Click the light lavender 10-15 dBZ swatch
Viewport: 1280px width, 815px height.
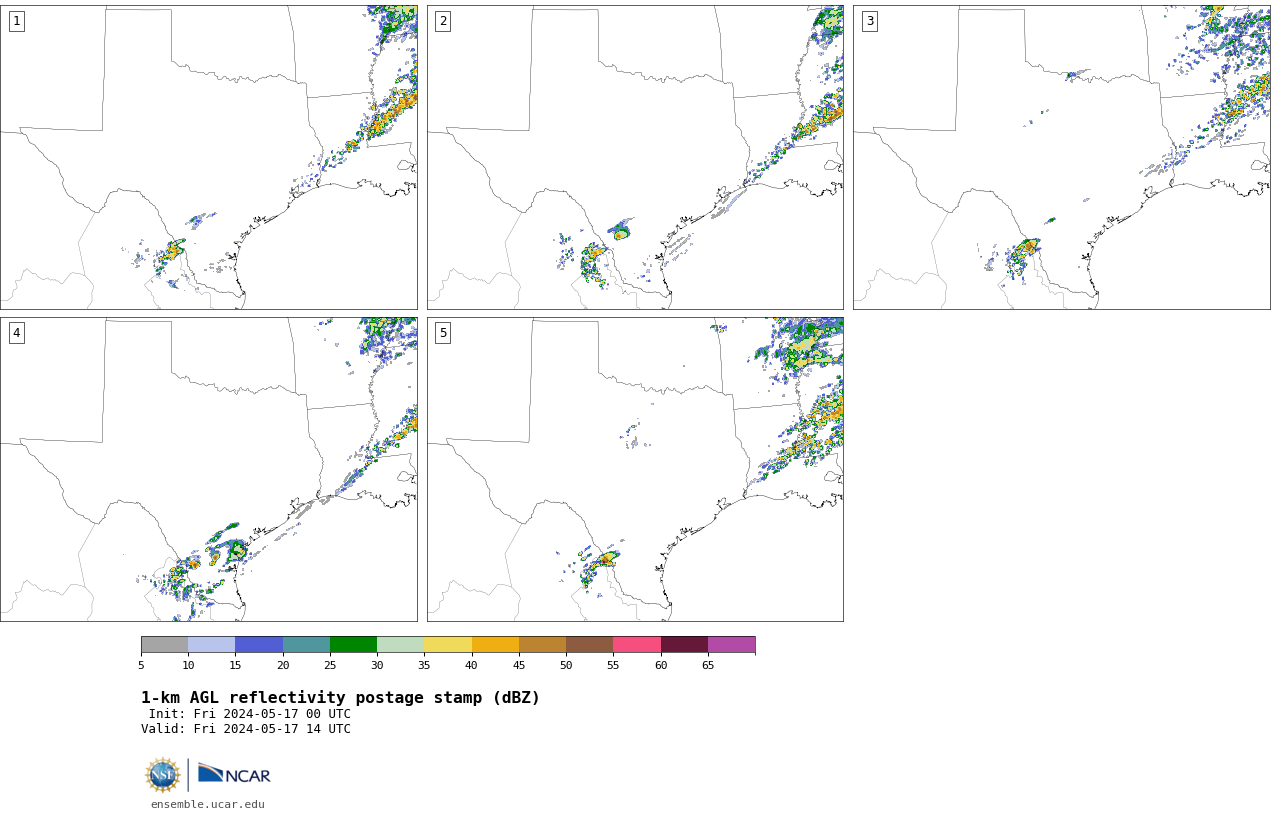(x=212, y=645)
